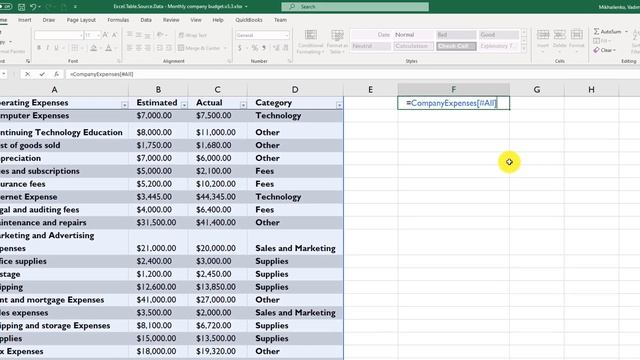Open the font name combo box
Viewport: 640px width, 360px height.
pos(58,35)
